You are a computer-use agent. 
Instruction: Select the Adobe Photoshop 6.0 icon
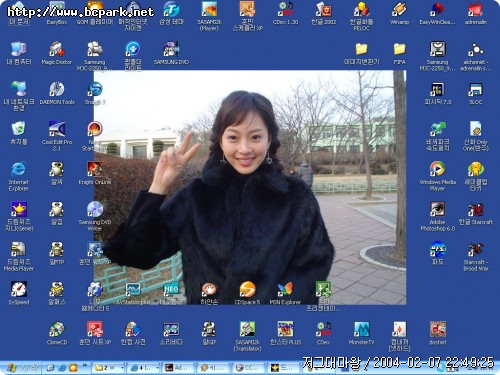click(437, 216)
